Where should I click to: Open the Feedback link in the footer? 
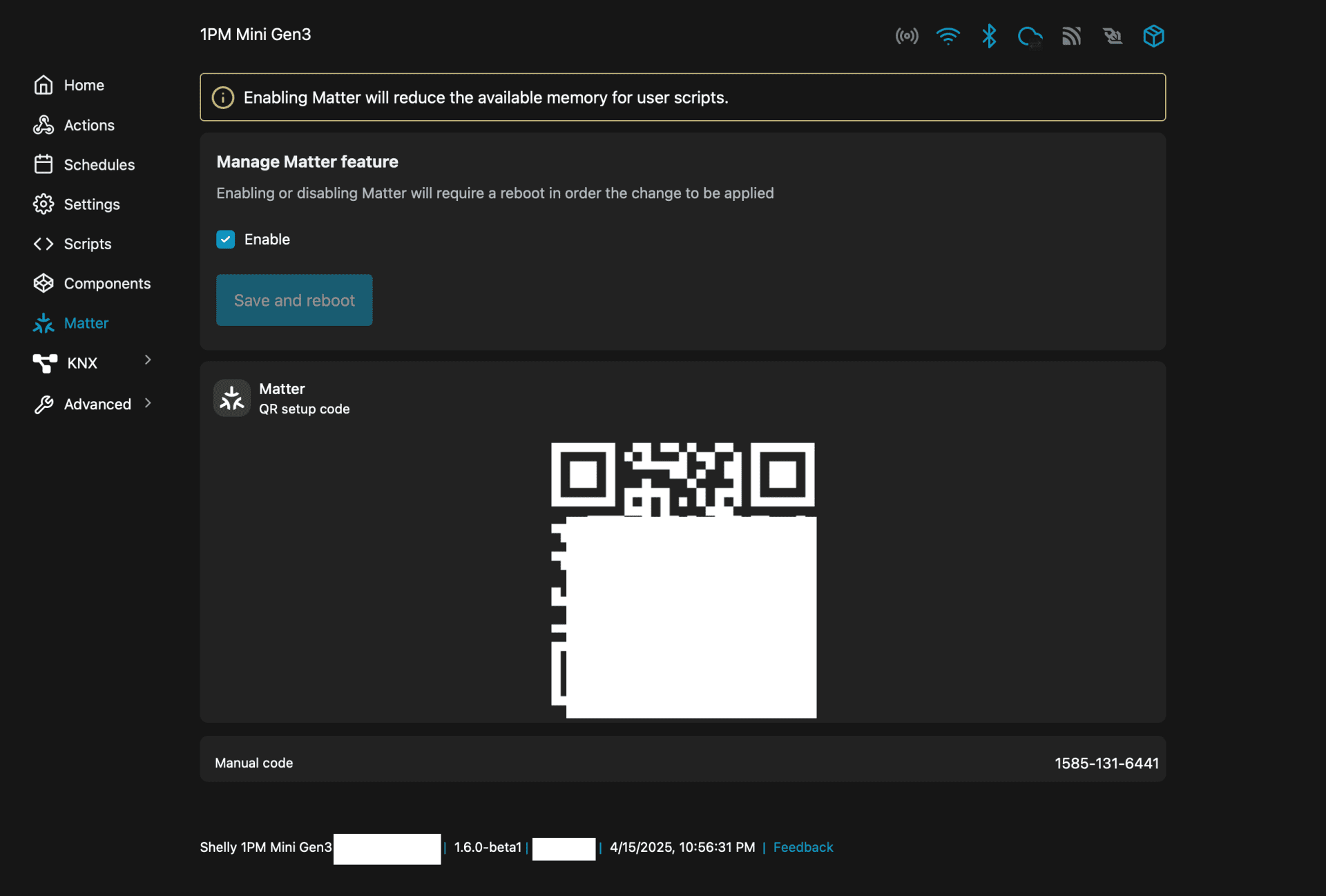(803, 847)
